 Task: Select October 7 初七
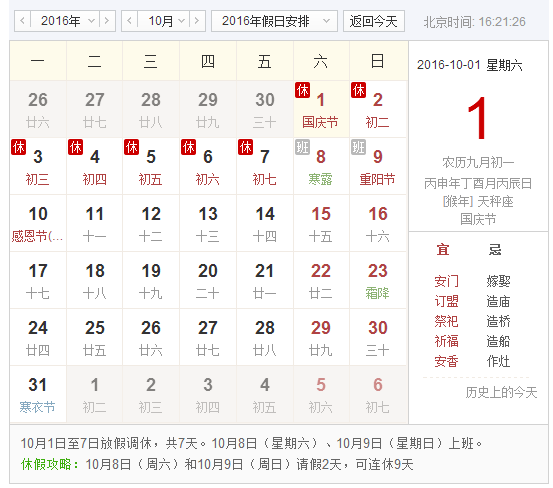(x=265, y=166)
